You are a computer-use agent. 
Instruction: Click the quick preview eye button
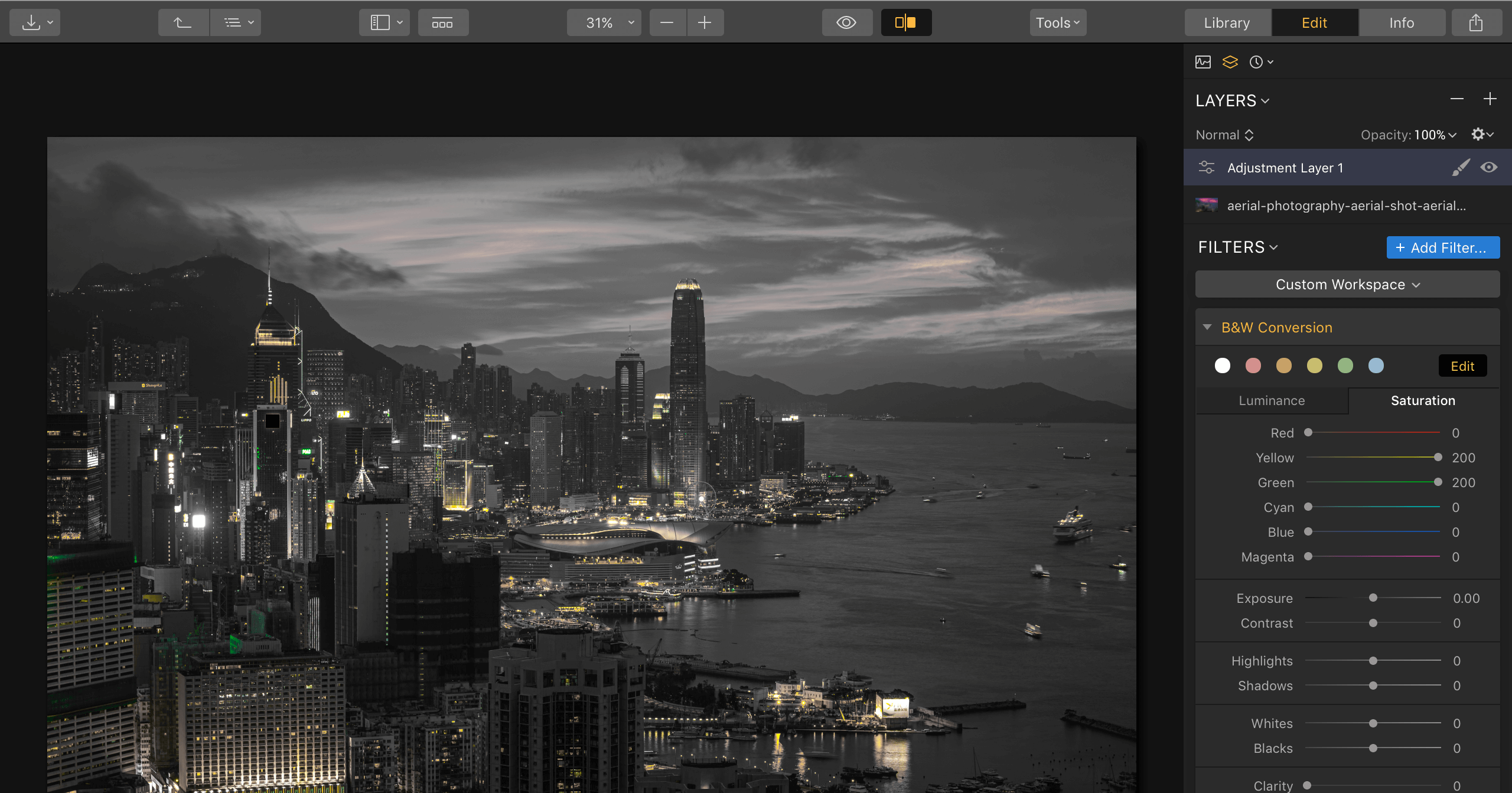(x=847, y=22)
